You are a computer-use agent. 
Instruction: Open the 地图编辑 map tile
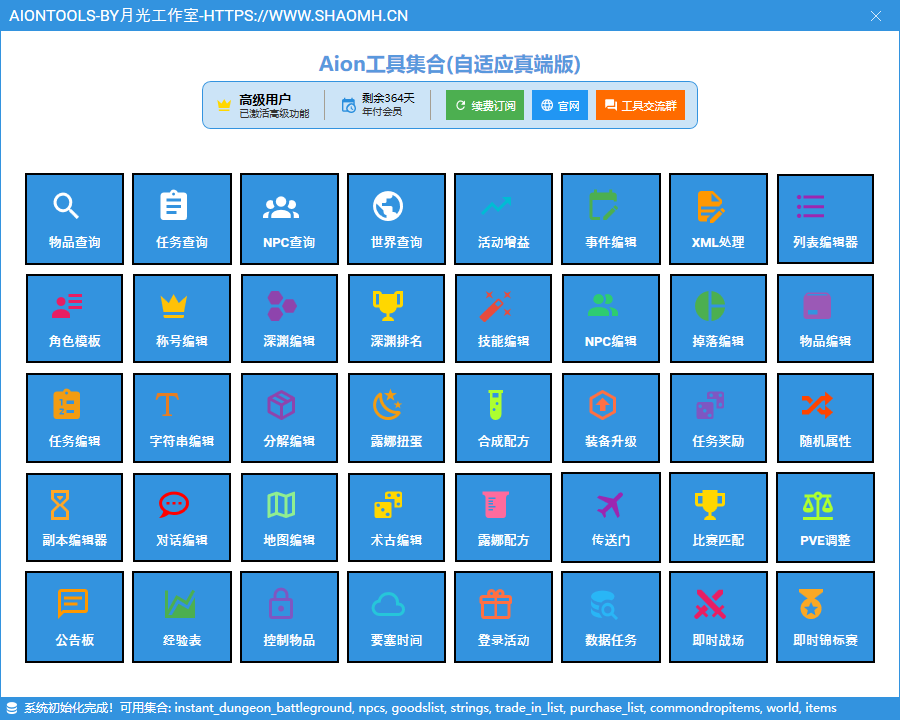click(x=289, y=517)
